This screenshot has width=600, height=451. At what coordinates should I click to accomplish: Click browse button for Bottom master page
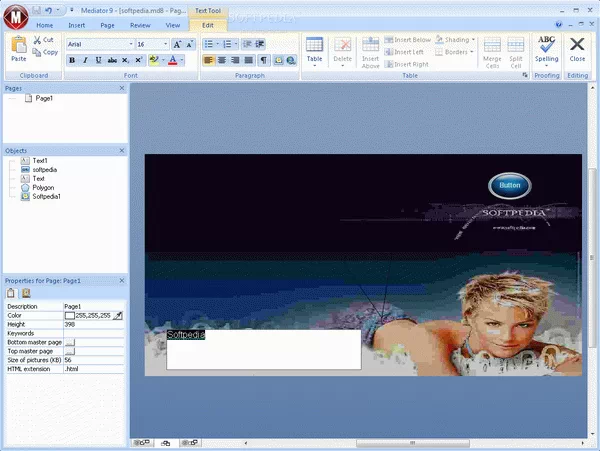pyautogui.click(x=70, y=342)
